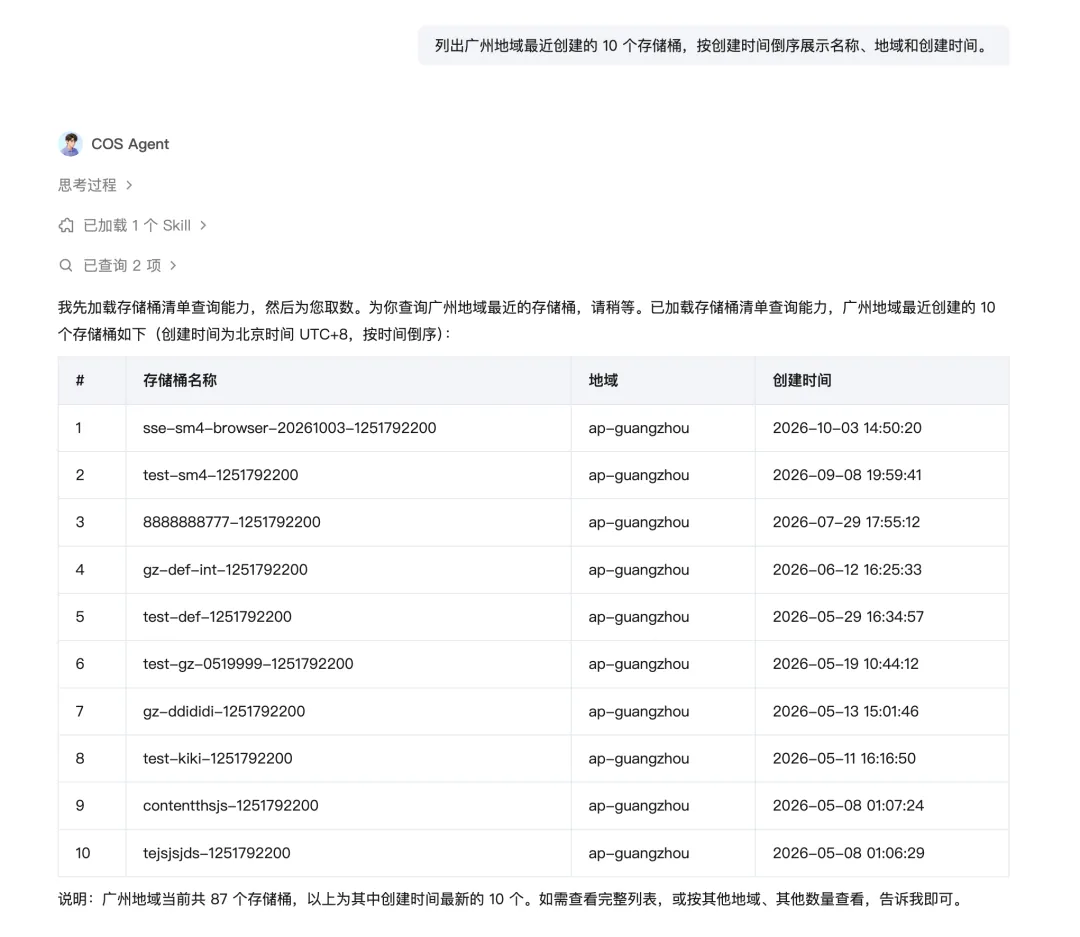The image size is (1080, 937).
Task: Select bucket gz-ddididi-1251792200
Action: click(224, 711)
